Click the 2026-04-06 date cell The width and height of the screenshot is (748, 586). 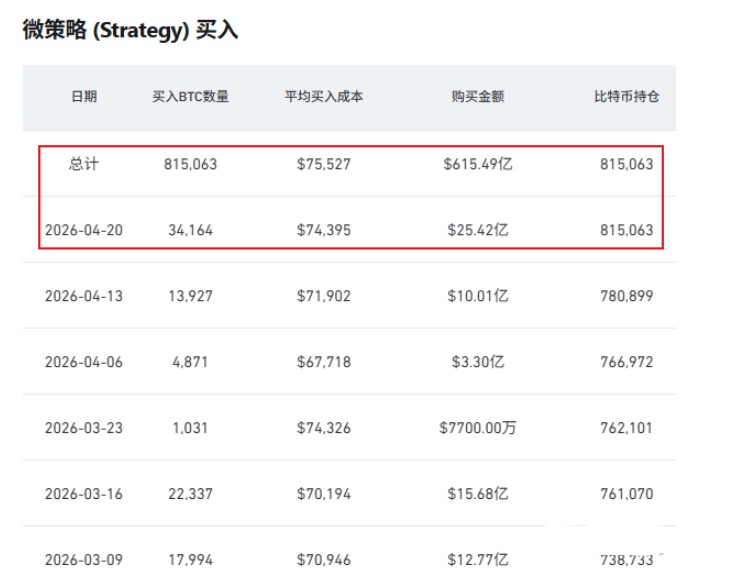tap(84, 362)
